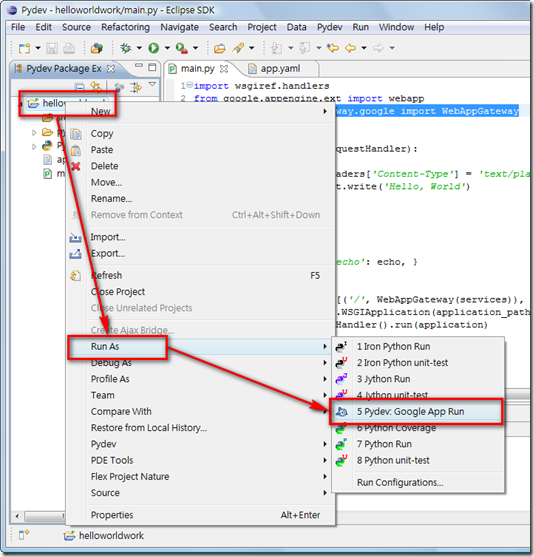Expand the New submenu arrow

(x=325, y=112)
